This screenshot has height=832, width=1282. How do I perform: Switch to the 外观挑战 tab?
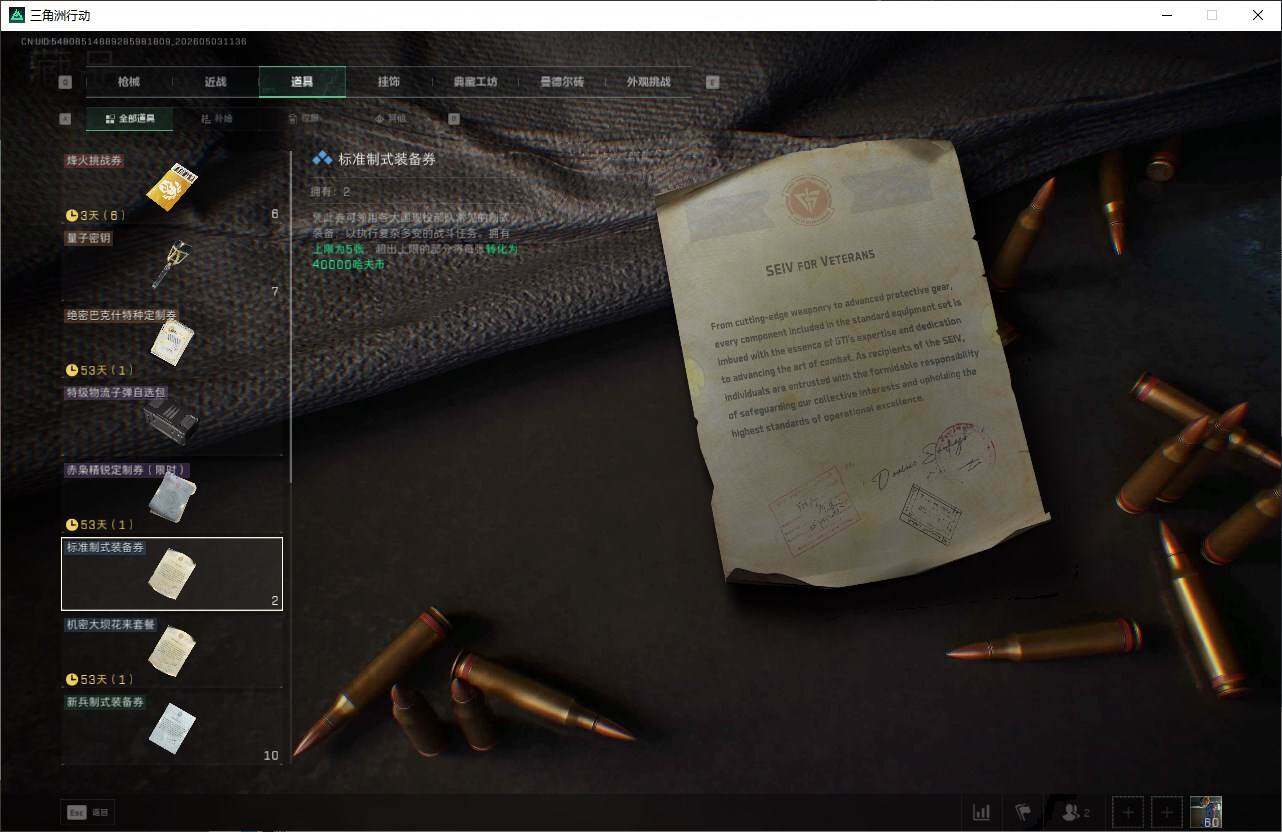pyautogui.click(x=648, y=82)
